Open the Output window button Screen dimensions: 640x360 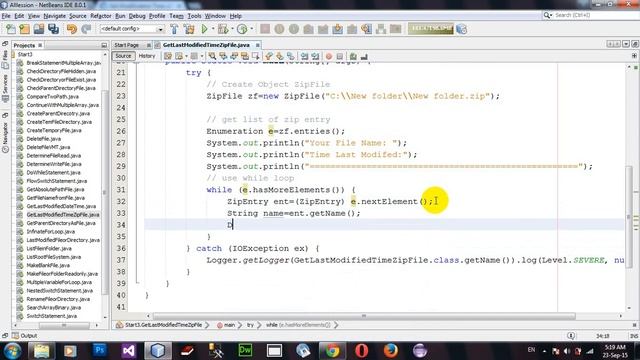tap(24, 336)
